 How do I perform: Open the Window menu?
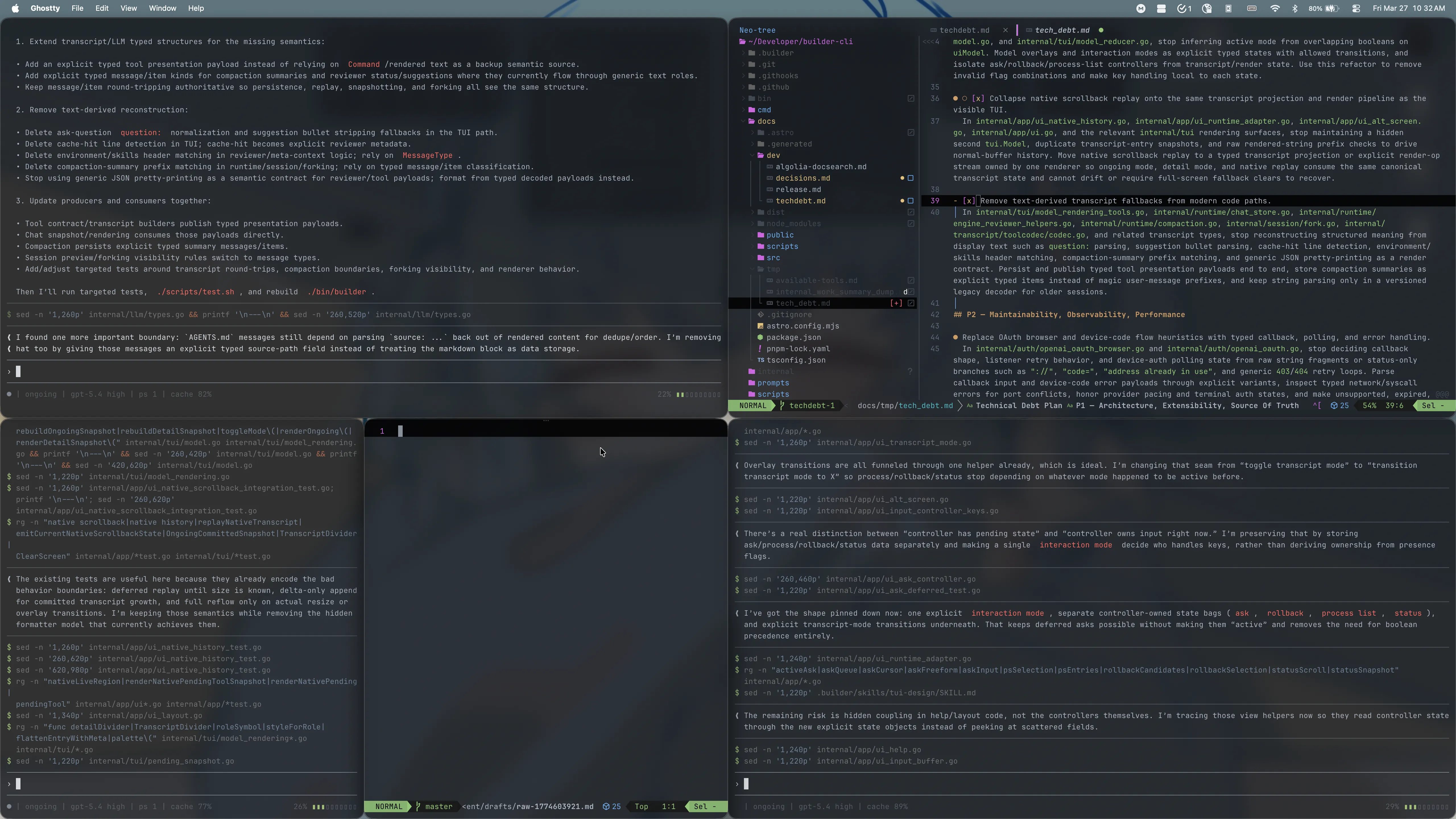tap(162, 9)
